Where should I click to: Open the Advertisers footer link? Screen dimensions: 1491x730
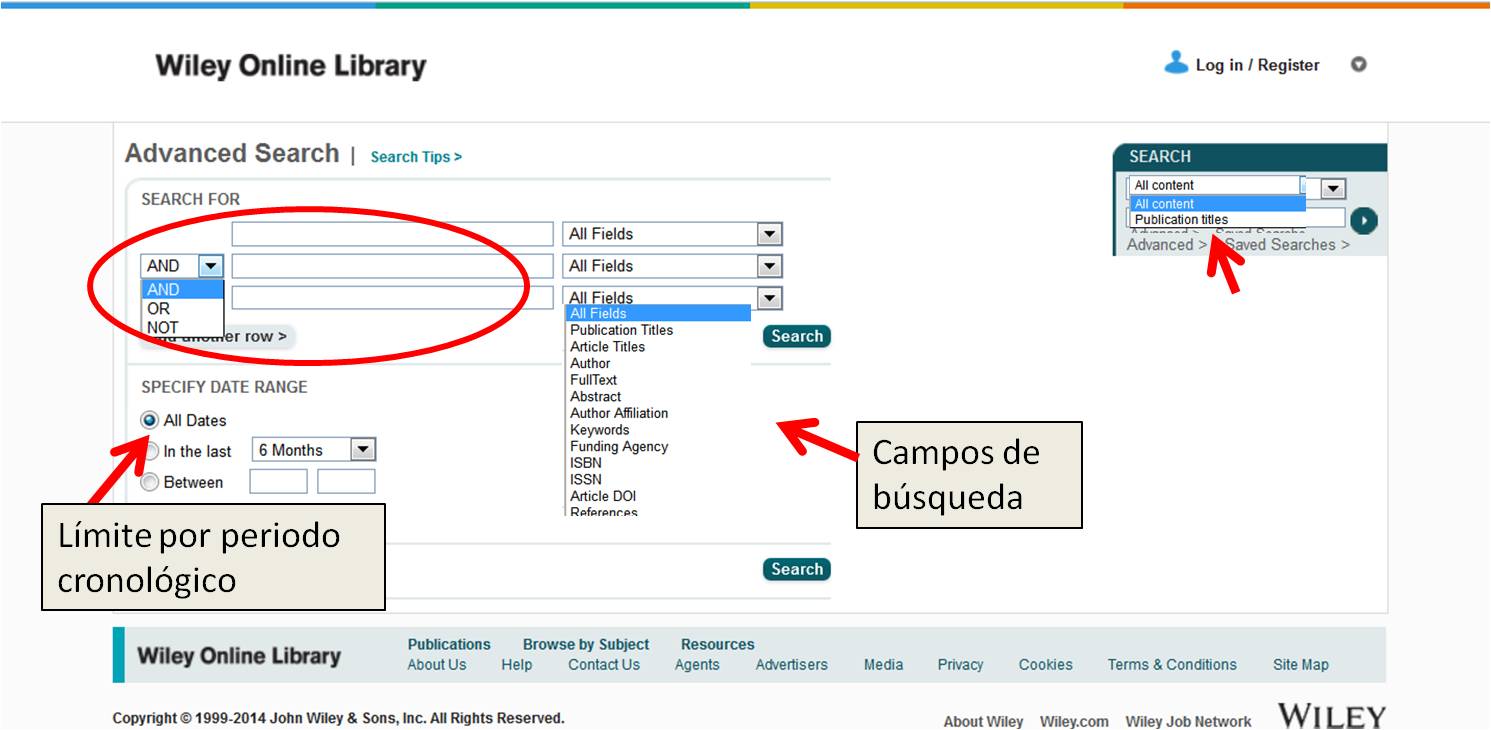click(x=792, y=665)
